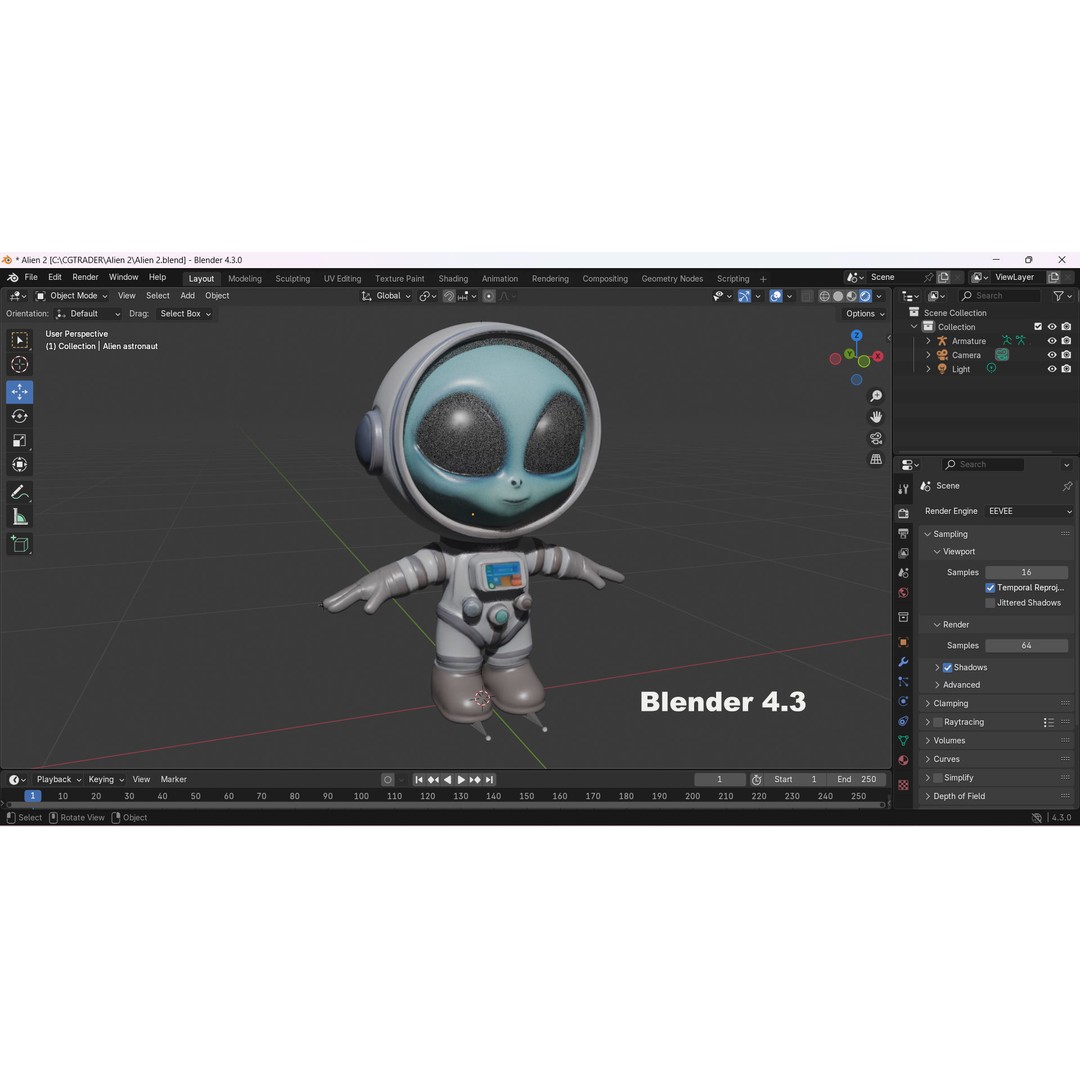Viewport: 1080px width, 1080px height.
Task: Open the Tool properties tab icon
Action: click(903, 489)
